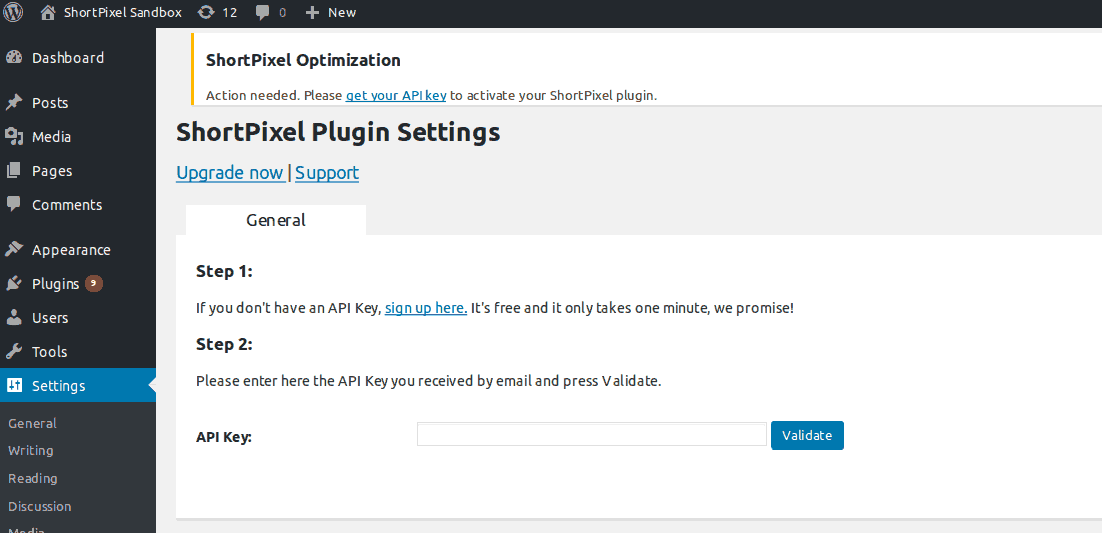Click the plus New icon
Screen dimensions: 1102x533
click(x=313, y=13)
